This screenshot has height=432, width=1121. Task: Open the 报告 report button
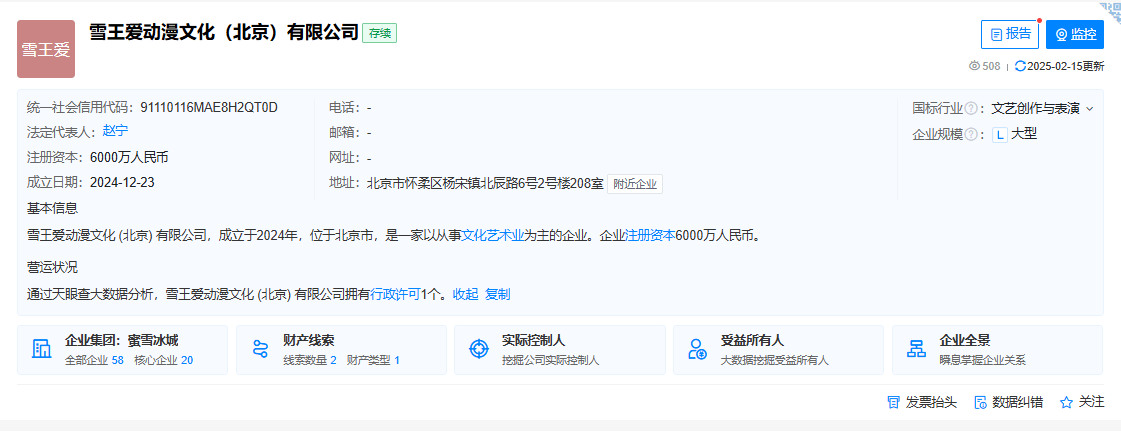[x=1009, y=34]
